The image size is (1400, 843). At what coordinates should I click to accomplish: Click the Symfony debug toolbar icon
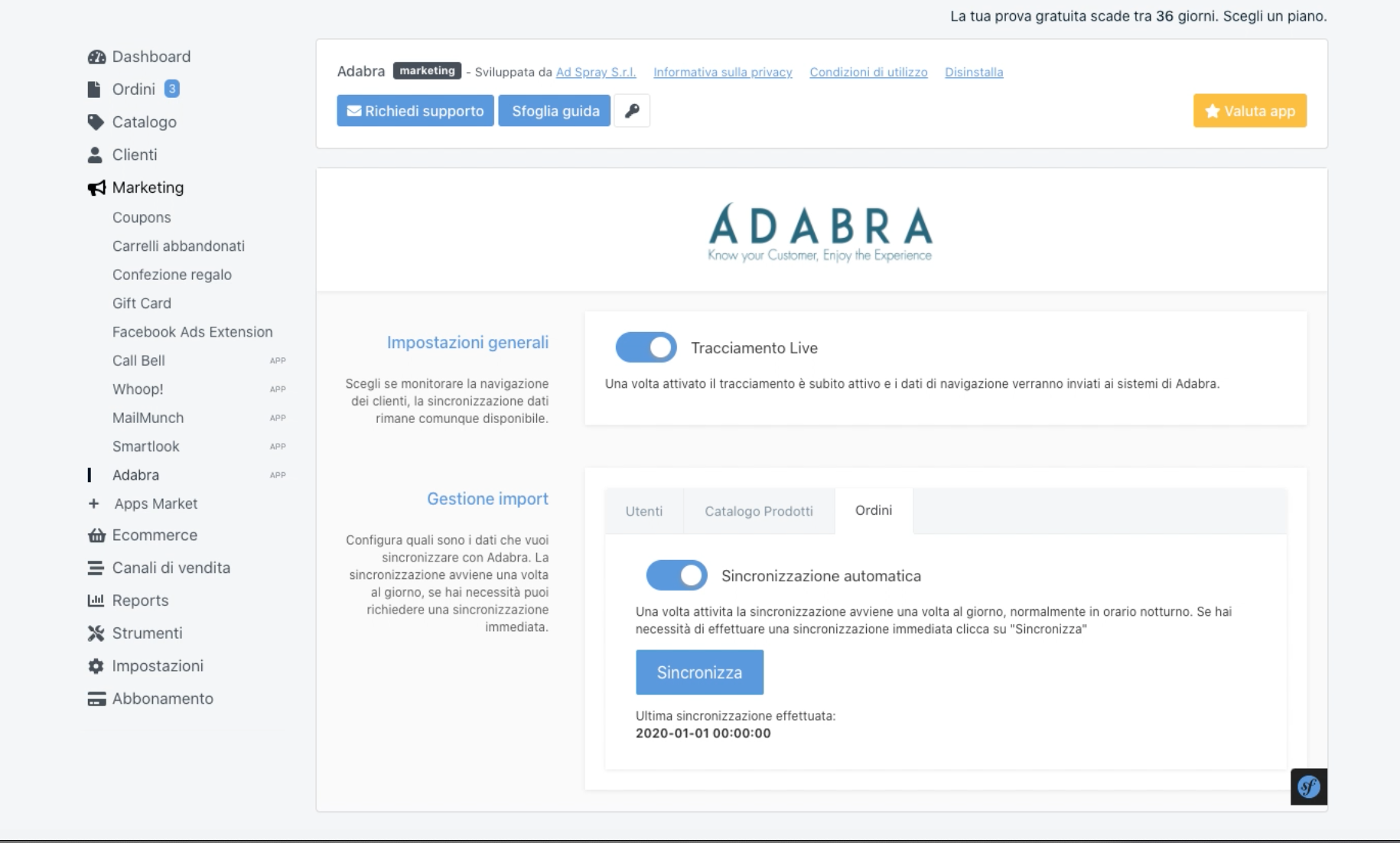1309,786
